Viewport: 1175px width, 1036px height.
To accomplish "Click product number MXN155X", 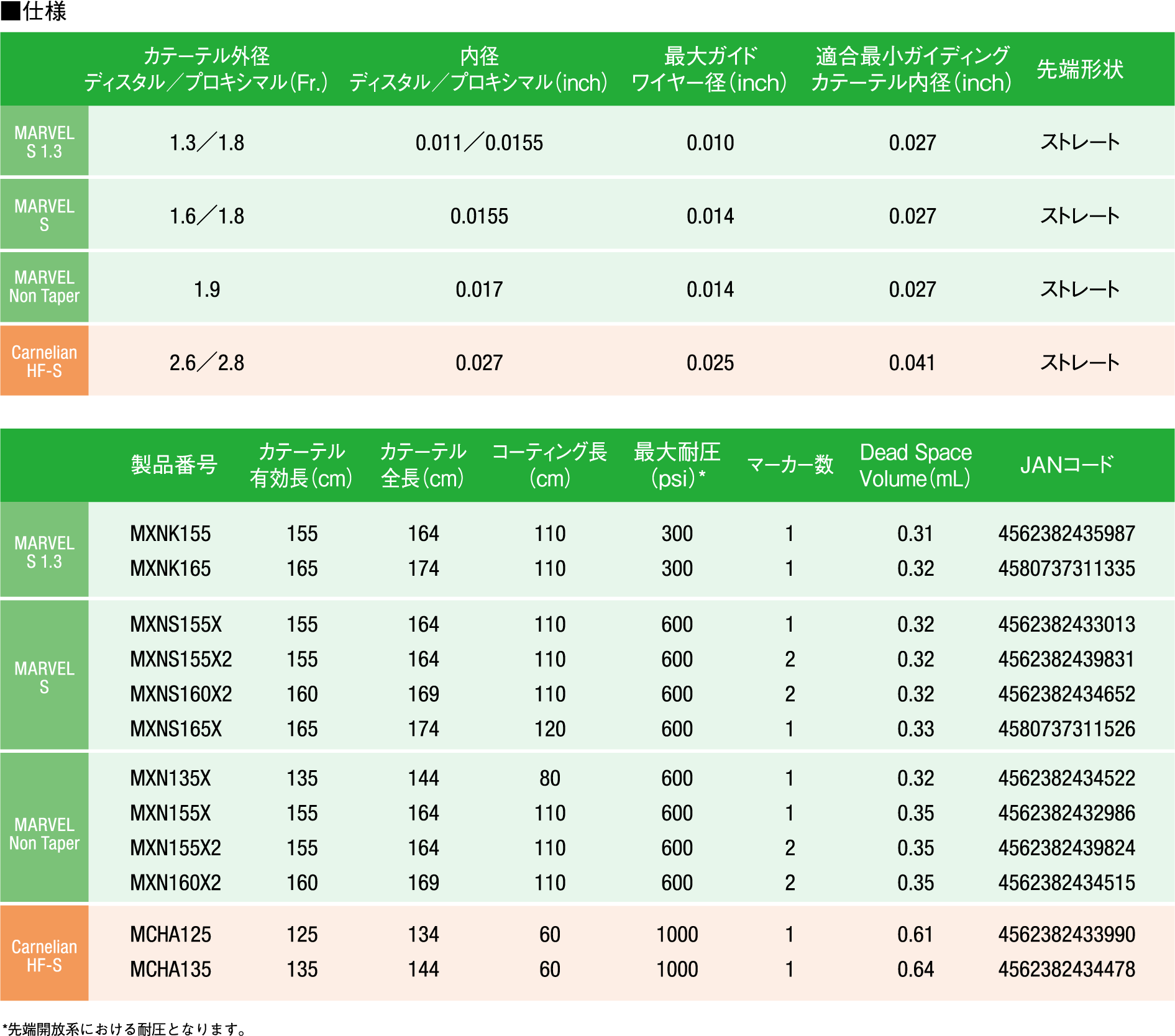I will tap(170, 813).
